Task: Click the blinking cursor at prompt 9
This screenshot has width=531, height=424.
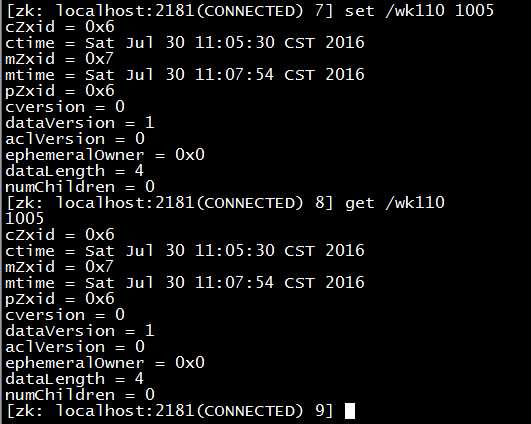Action: 350,411
